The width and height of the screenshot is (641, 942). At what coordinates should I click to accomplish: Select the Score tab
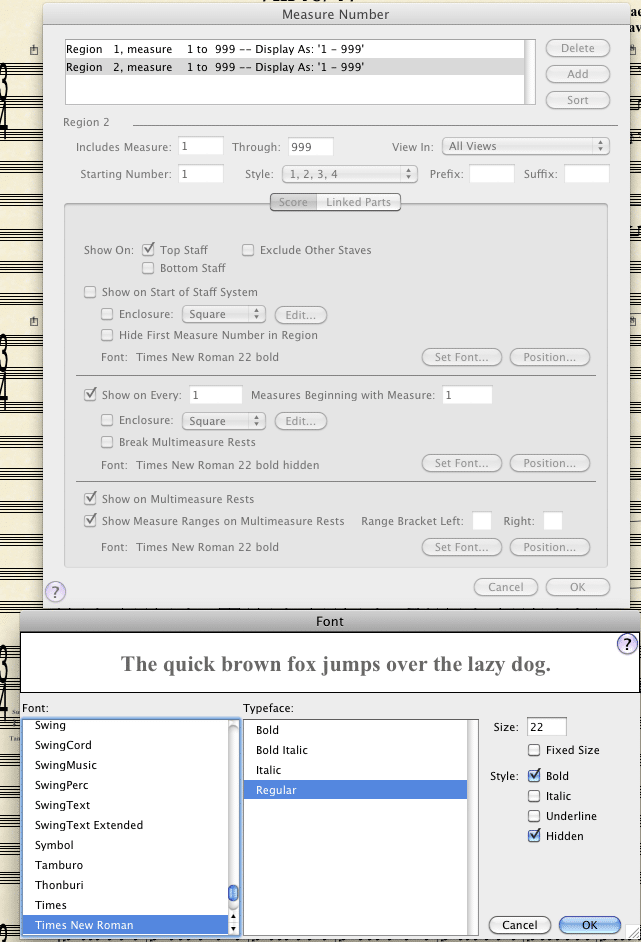(x=293, y=202)
